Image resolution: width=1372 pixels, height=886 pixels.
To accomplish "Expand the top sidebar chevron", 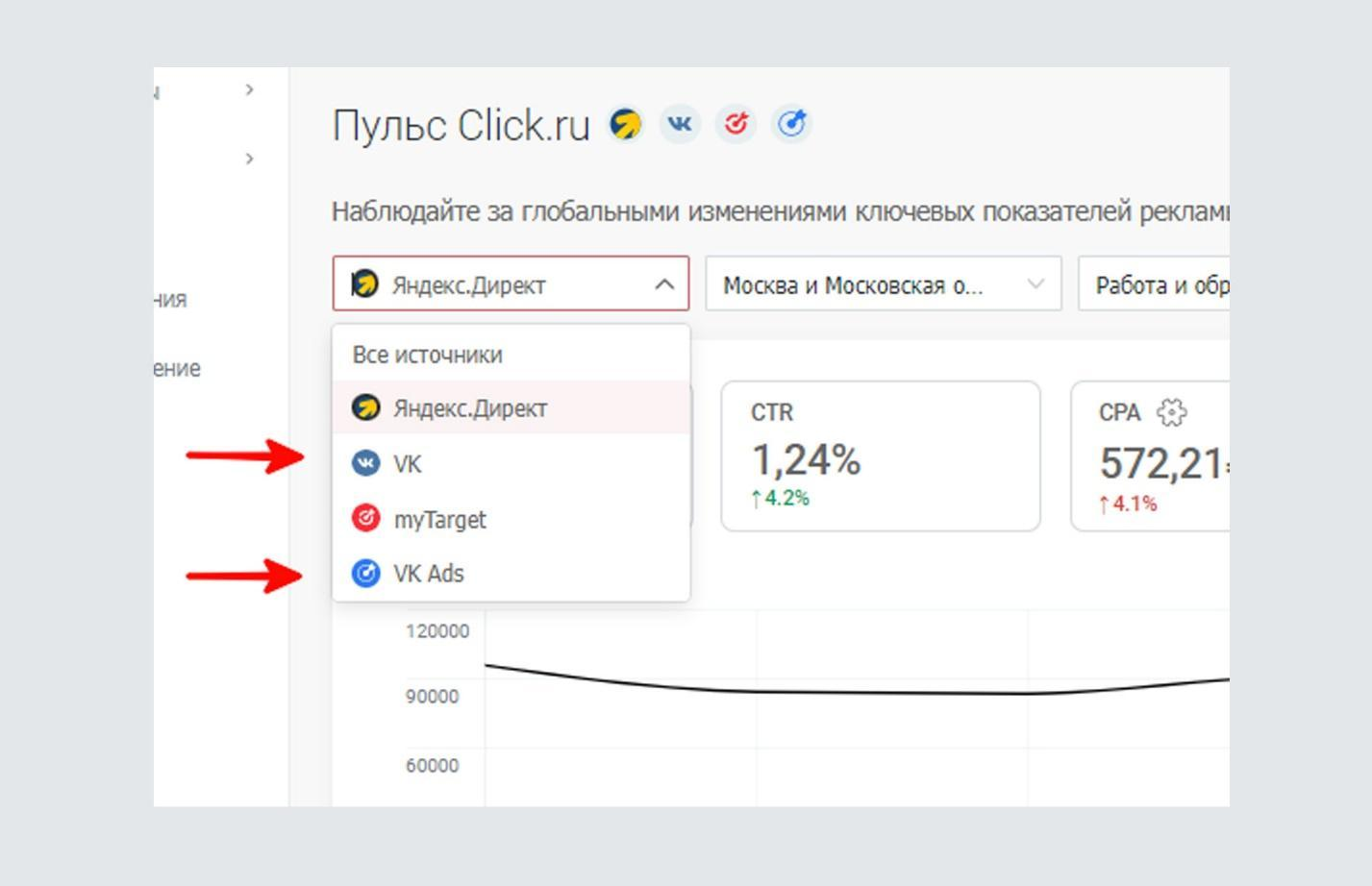I will pos(249,89).
